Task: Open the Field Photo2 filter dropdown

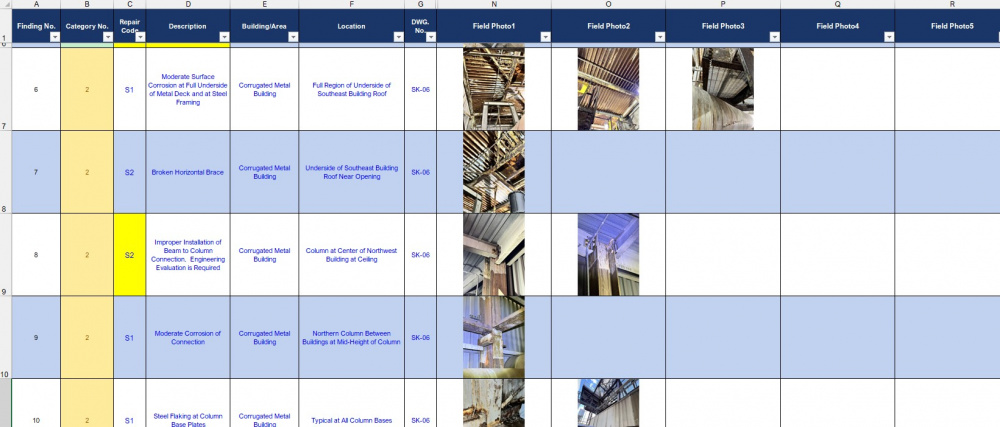Action: (660, 38)
